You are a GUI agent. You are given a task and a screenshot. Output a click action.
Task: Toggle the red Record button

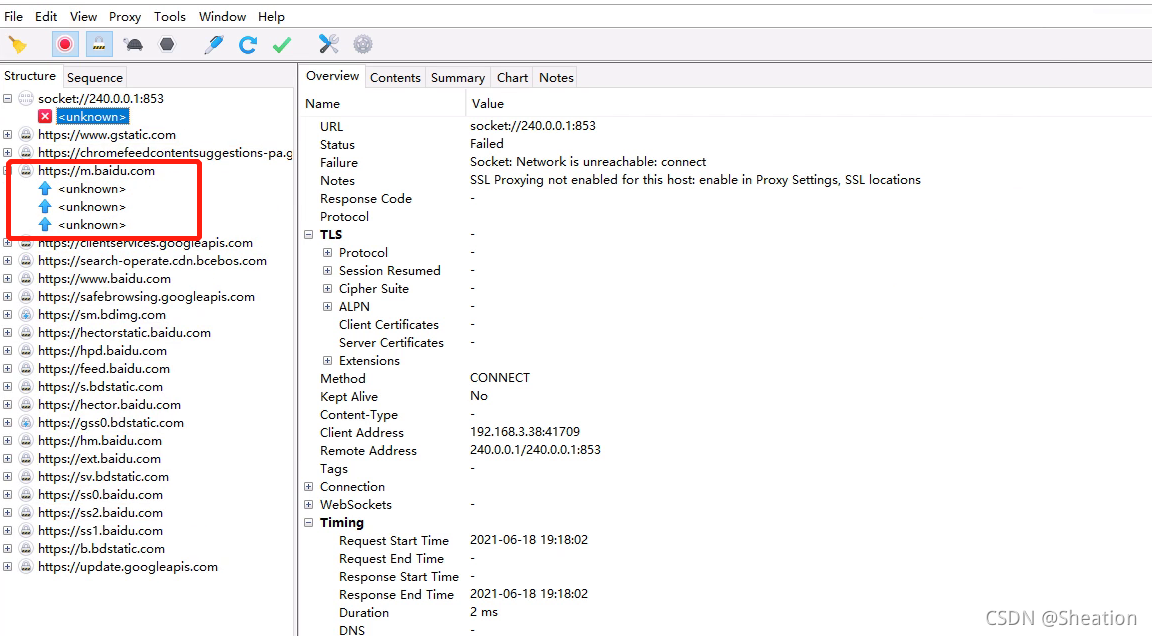pyautogui.click(x=65, y=45)
